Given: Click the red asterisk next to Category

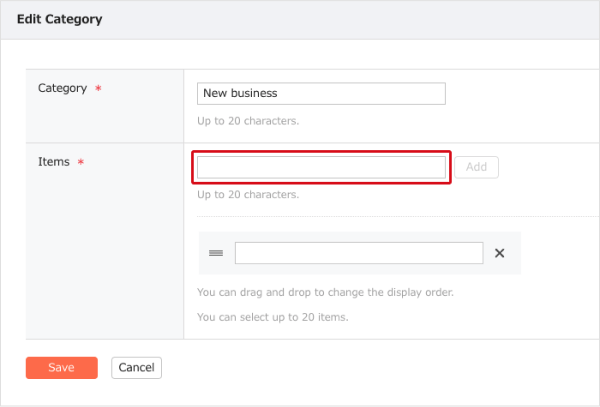Looking at the screenshot, I should pos(98,88).
